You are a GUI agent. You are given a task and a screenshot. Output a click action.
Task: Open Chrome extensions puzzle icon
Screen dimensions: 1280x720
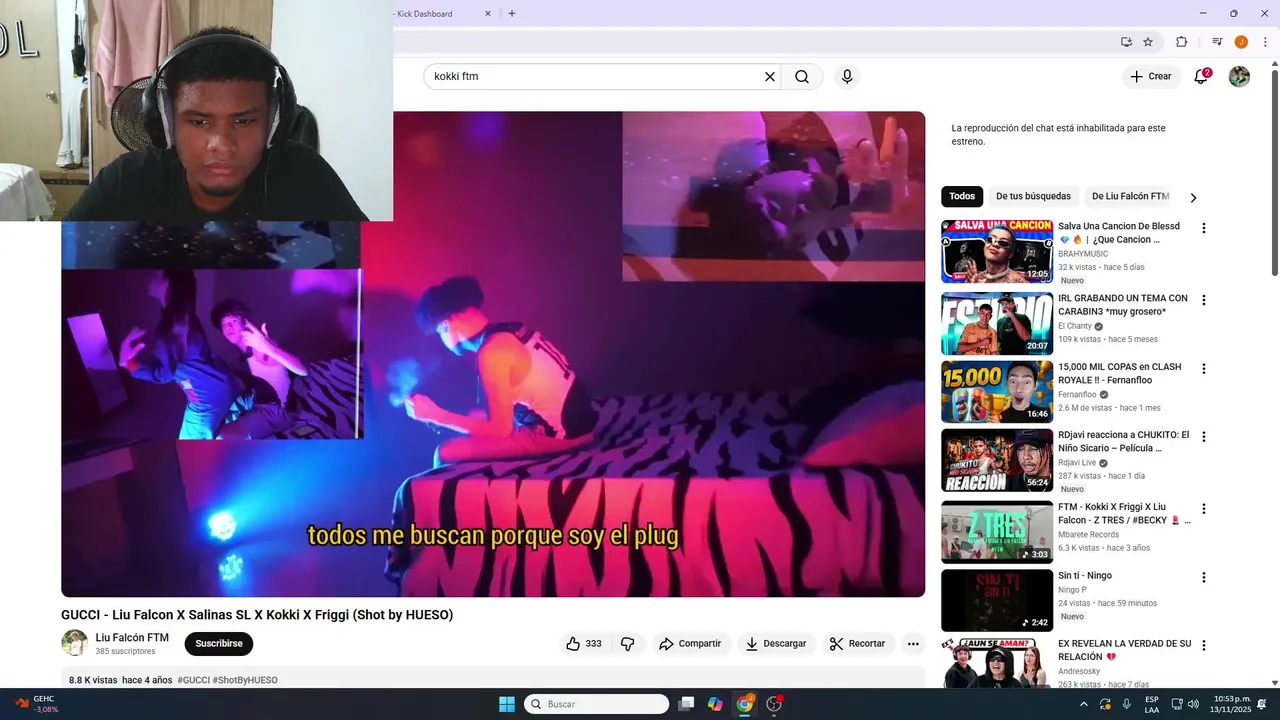[x=1182, y=42]
